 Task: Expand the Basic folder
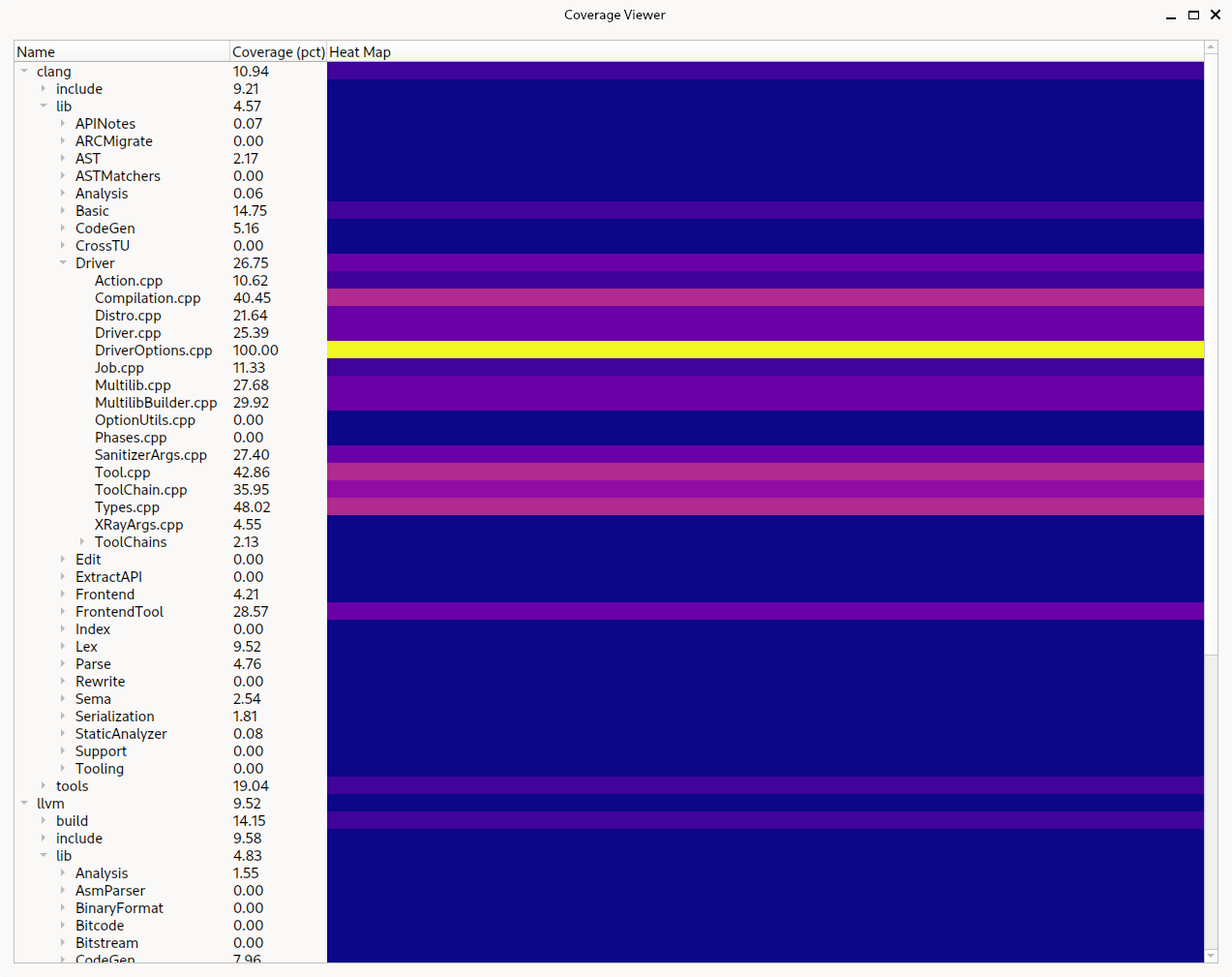pos(63,210)
